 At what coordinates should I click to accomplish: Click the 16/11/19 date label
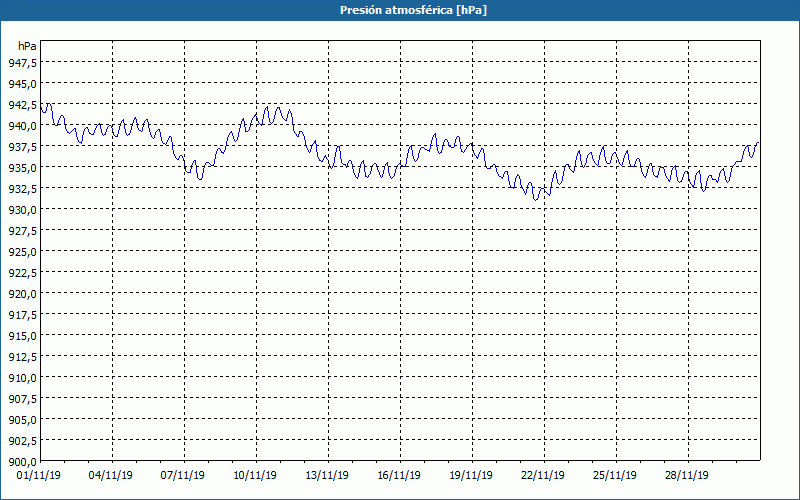[399, 476]
